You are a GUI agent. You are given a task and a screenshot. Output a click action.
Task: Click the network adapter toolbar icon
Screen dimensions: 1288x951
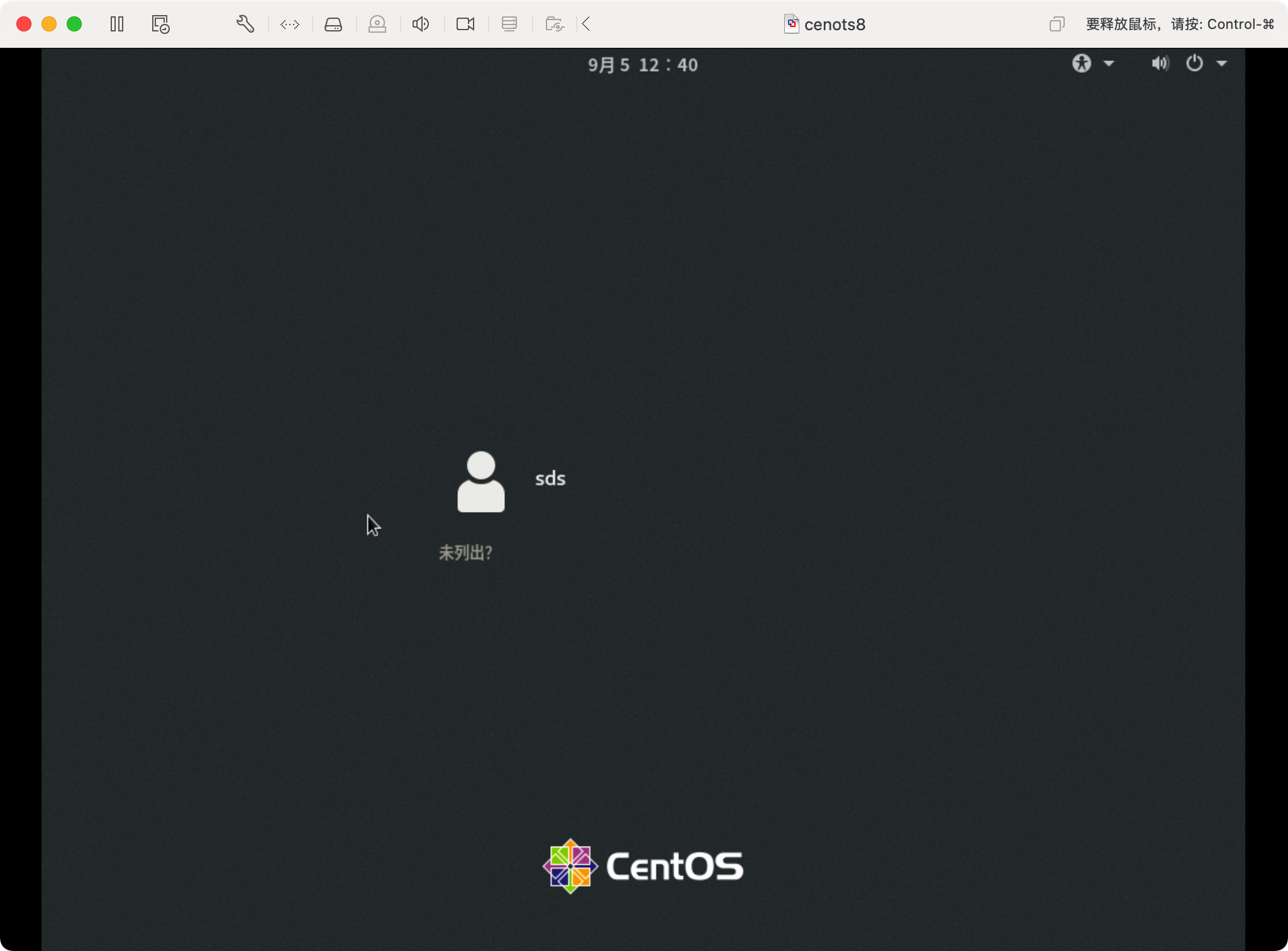tap(290, 25)
